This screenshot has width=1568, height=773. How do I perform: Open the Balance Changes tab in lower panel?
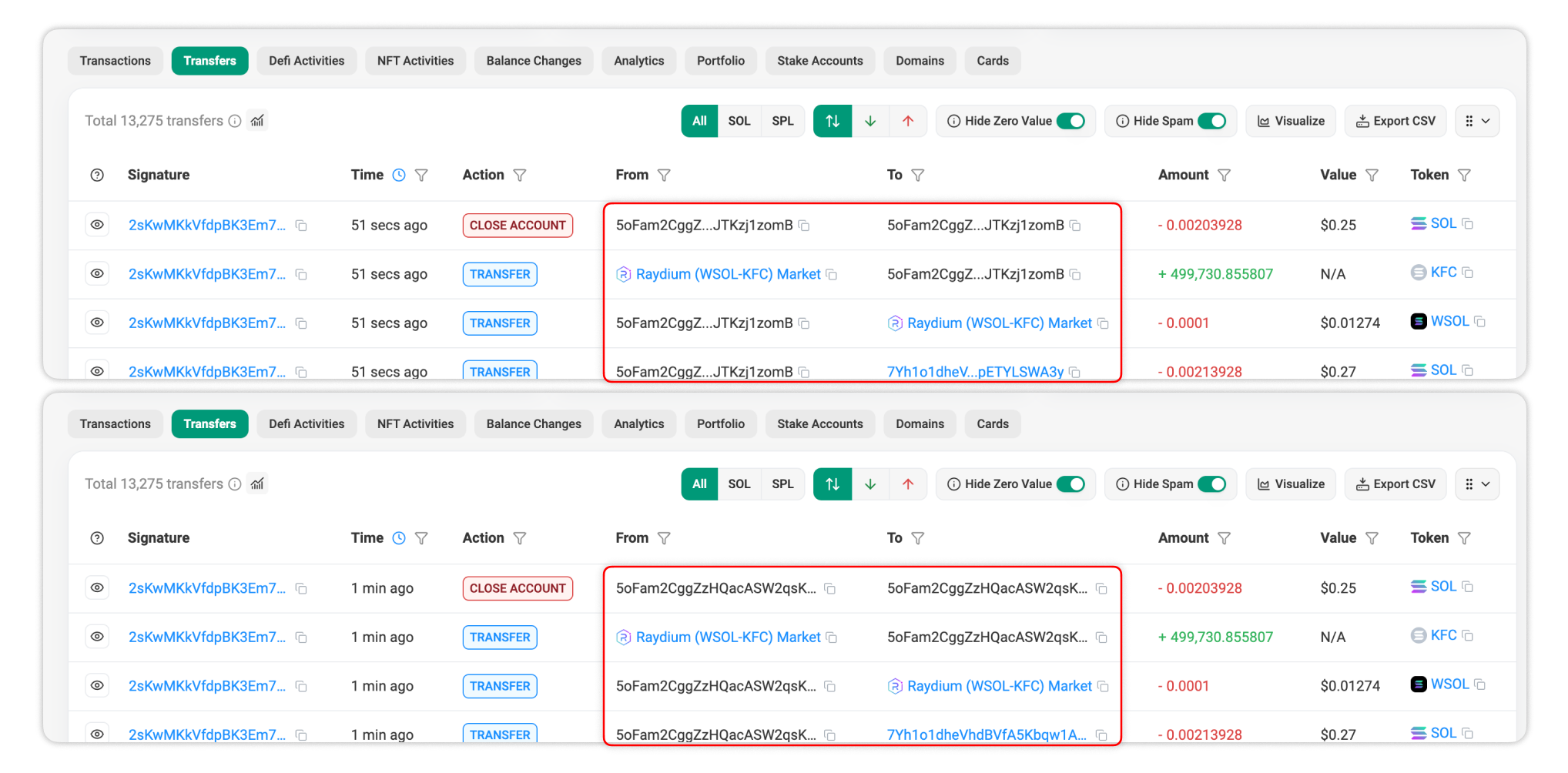click(x=533, y=424)
